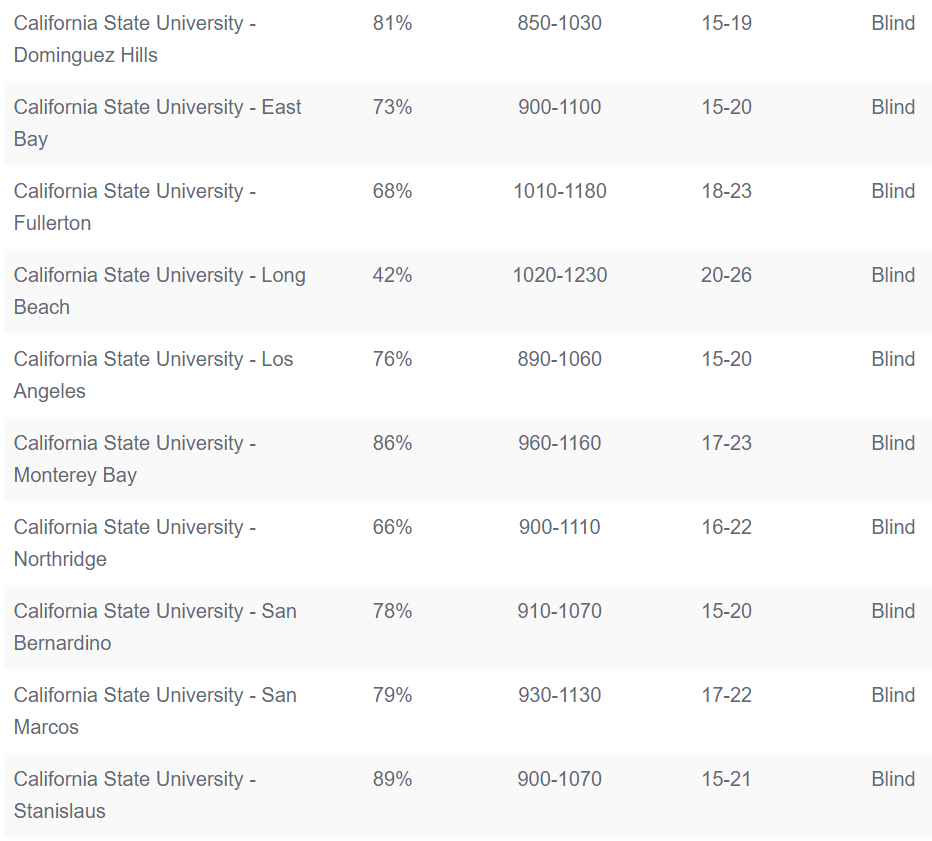Click the 1010-1180 SAT range for Fullerton
This screenshot has width=932, height=841.
(x=560, y=191)
